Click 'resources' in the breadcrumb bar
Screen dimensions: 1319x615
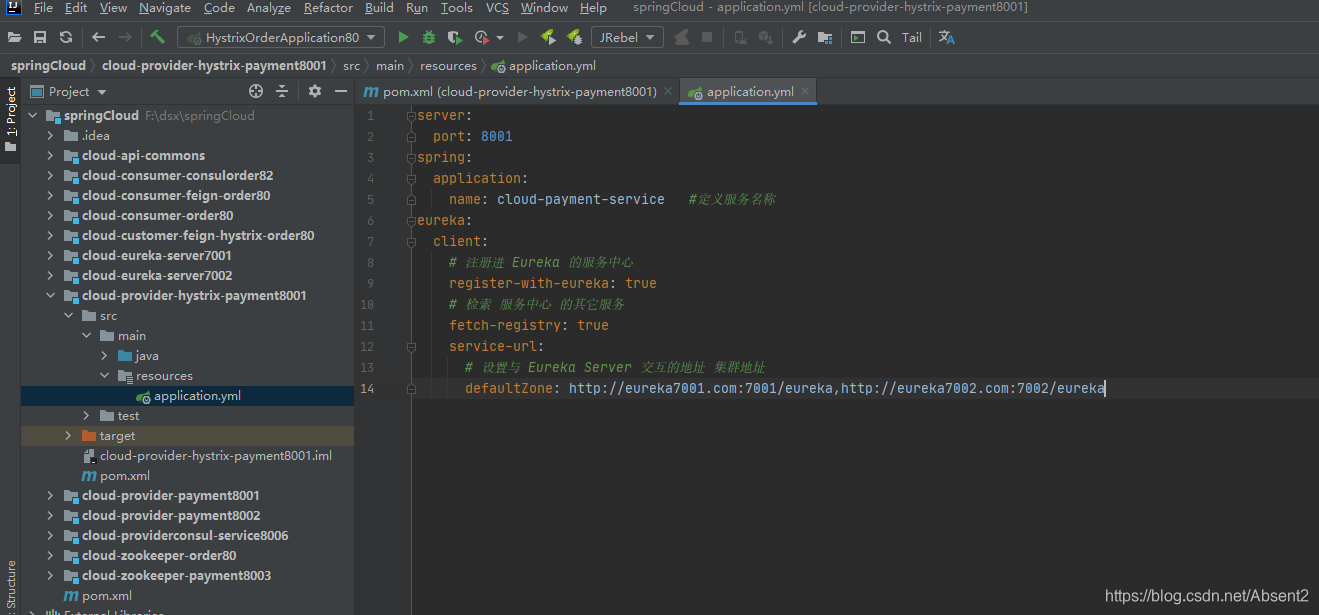(x=448, y=65)
